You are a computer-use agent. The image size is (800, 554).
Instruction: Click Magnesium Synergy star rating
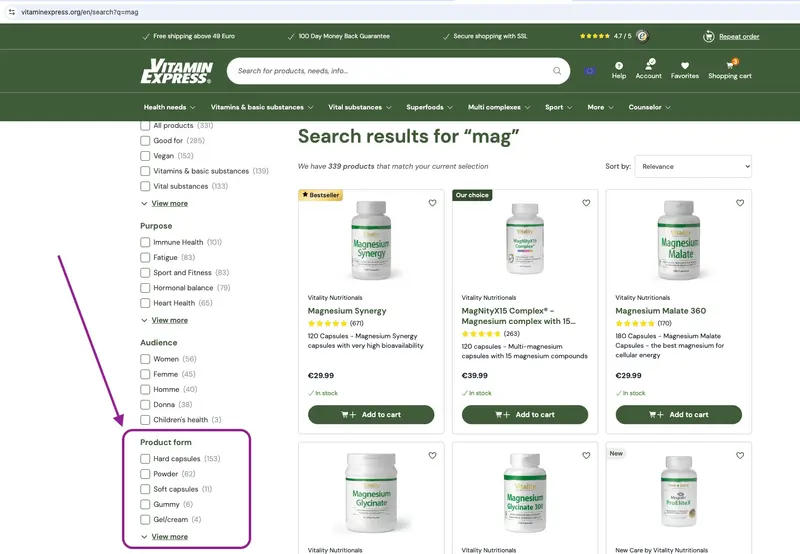click(x=328, y=323)
